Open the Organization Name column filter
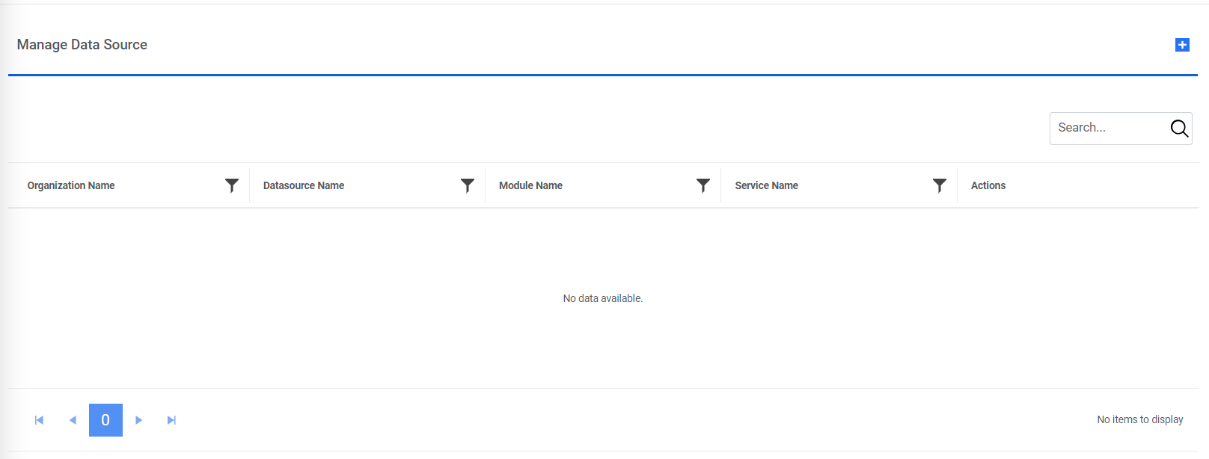Image resolution: width=1209 pixels, height=459 pixels. point(232,185)
